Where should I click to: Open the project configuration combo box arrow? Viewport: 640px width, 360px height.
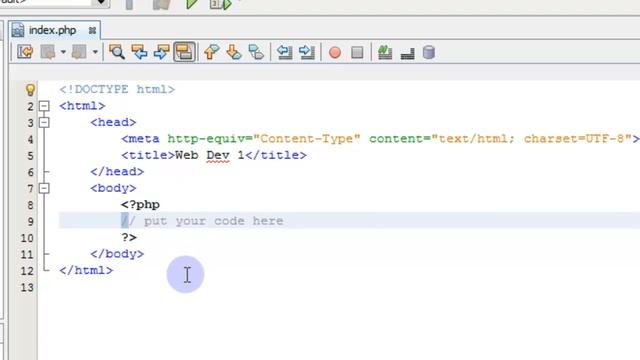pos(101,3)
